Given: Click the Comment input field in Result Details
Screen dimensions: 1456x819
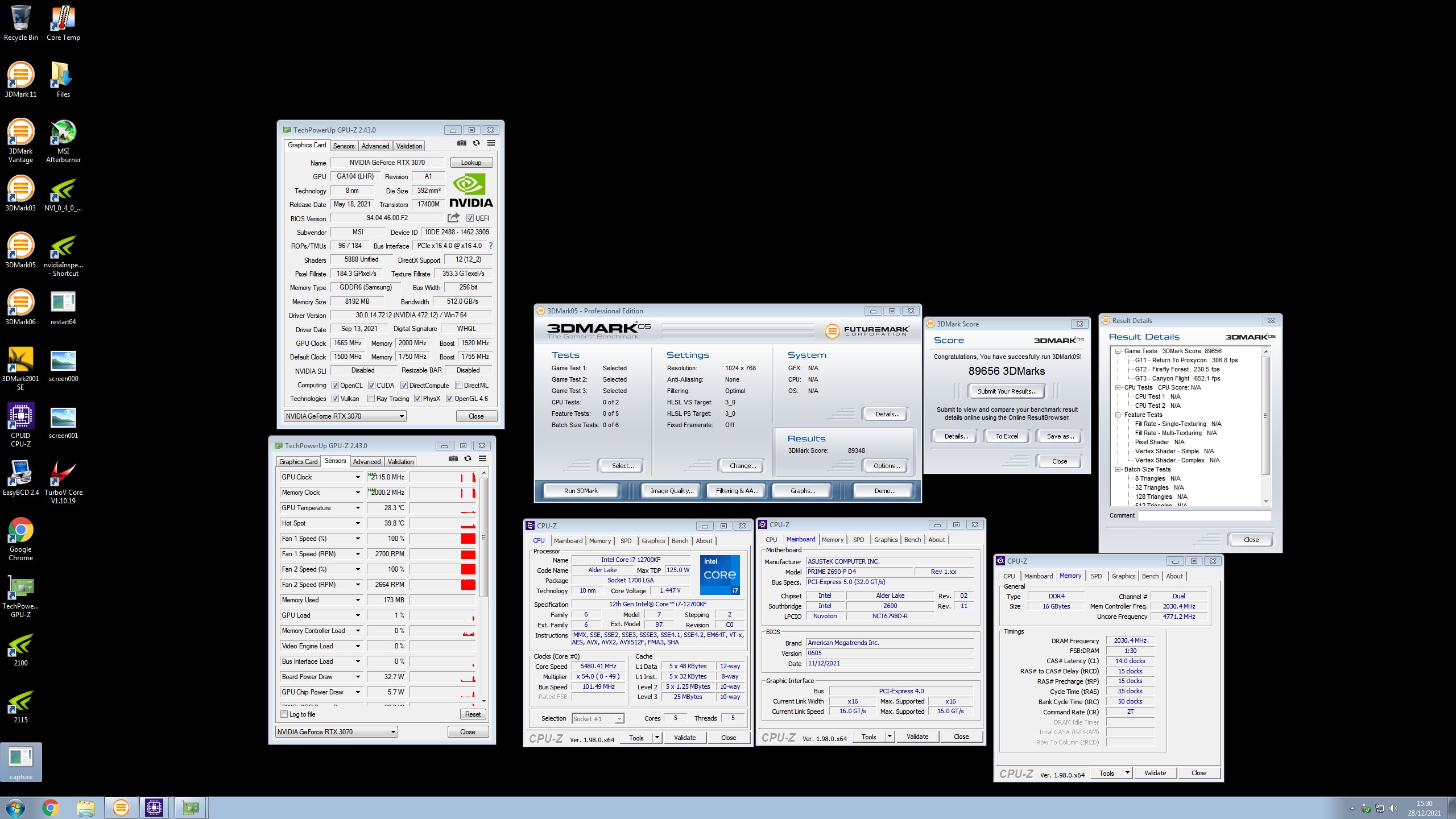Looking at the screenshot, I should pyautogui.click(x=1204, y=515).
